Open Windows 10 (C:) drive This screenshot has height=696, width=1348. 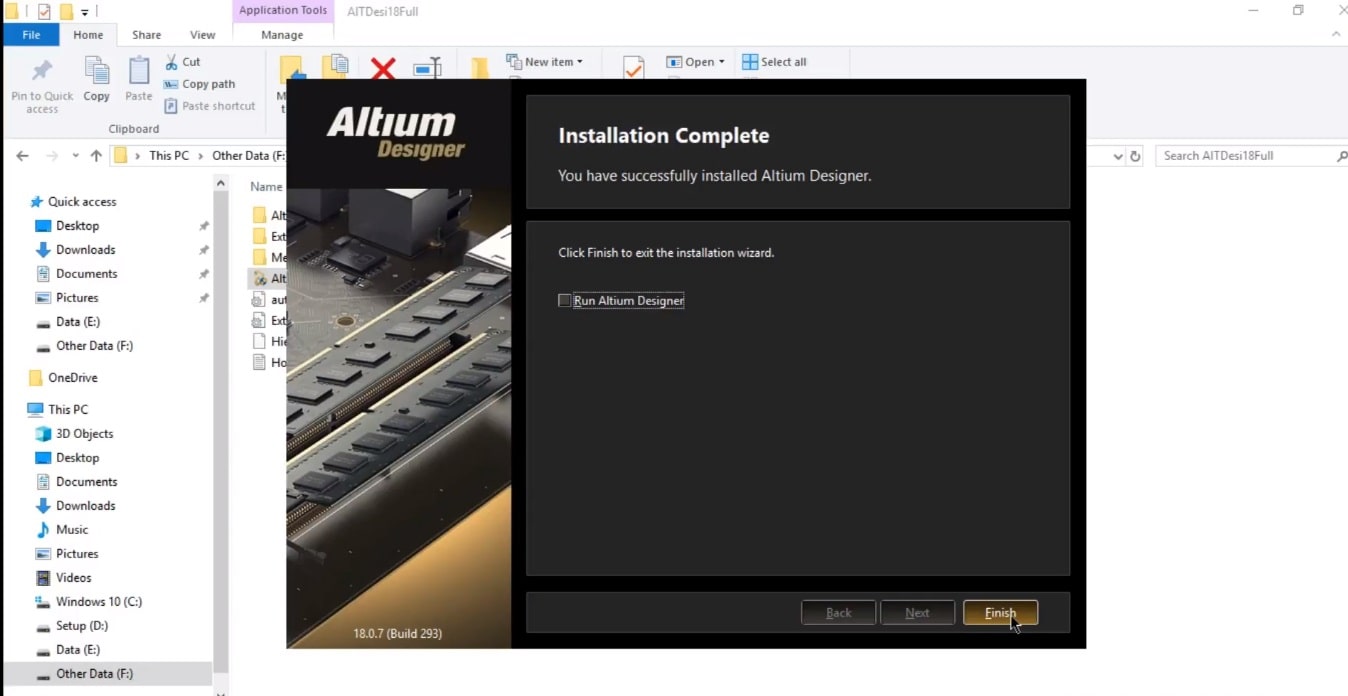[x=99, y=602]
